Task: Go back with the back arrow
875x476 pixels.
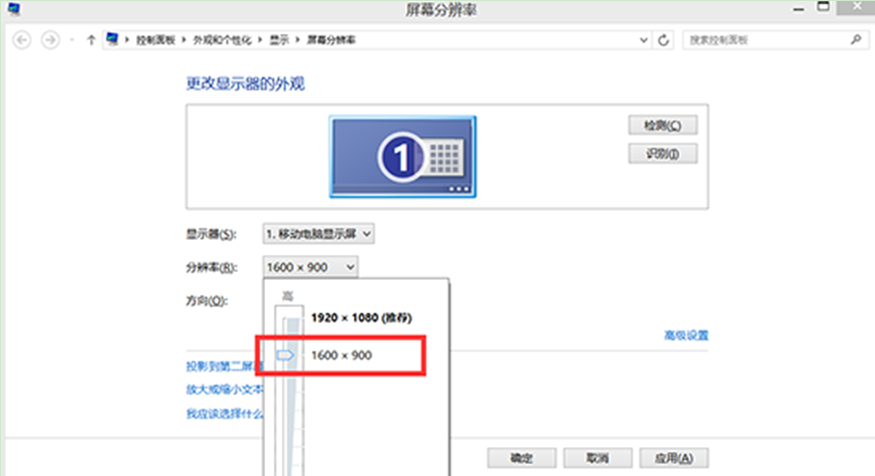Action: pos(22,40)
